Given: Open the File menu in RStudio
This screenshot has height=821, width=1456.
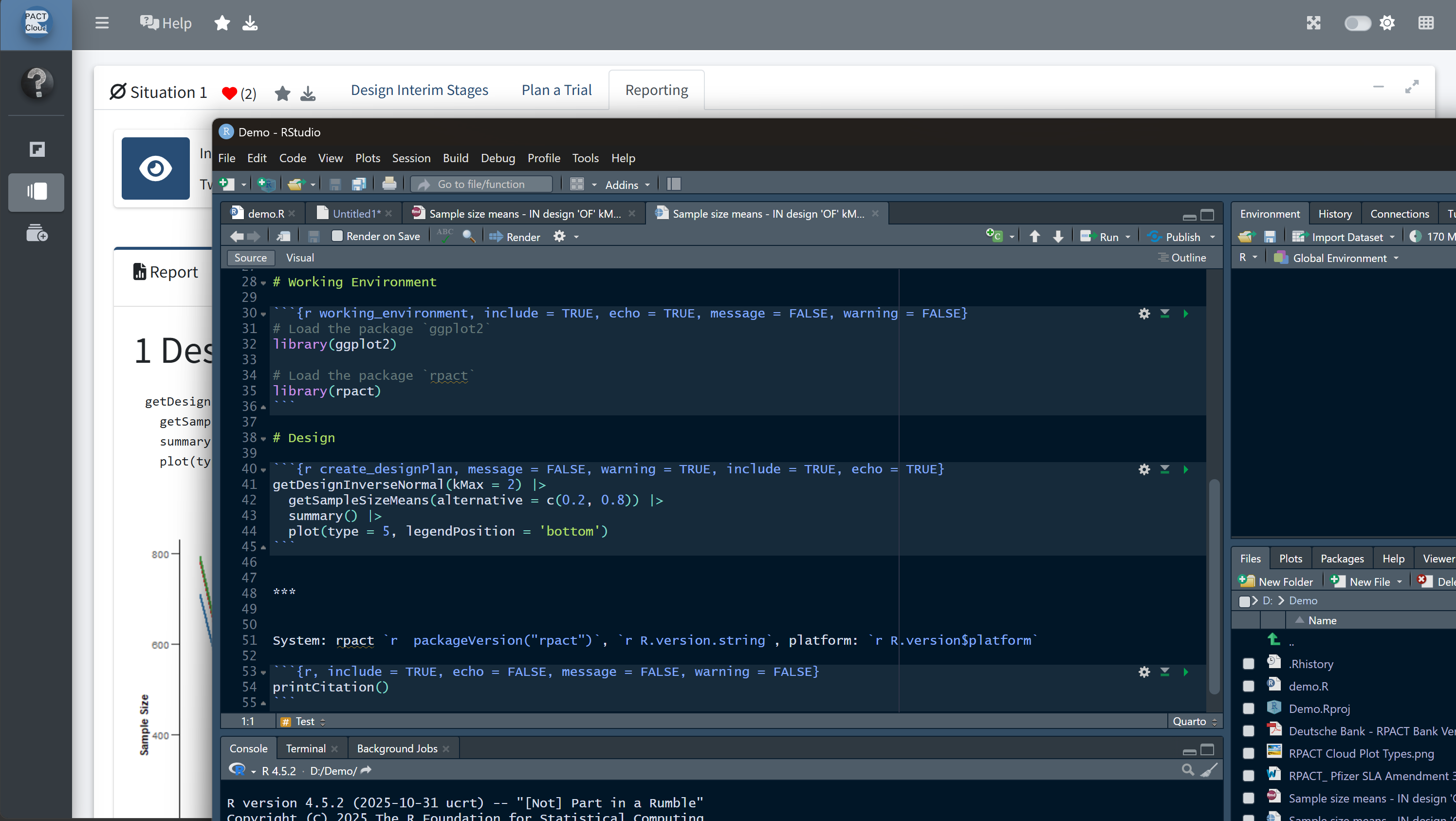Looking at the screenshot, I should pyautogui.click(x=227, y=158).
